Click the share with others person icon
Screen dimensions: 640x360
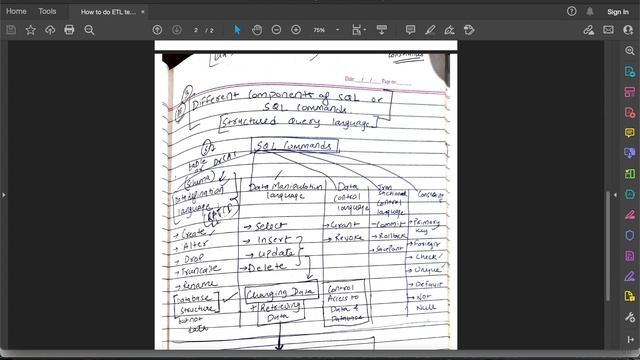coord(628,30)
